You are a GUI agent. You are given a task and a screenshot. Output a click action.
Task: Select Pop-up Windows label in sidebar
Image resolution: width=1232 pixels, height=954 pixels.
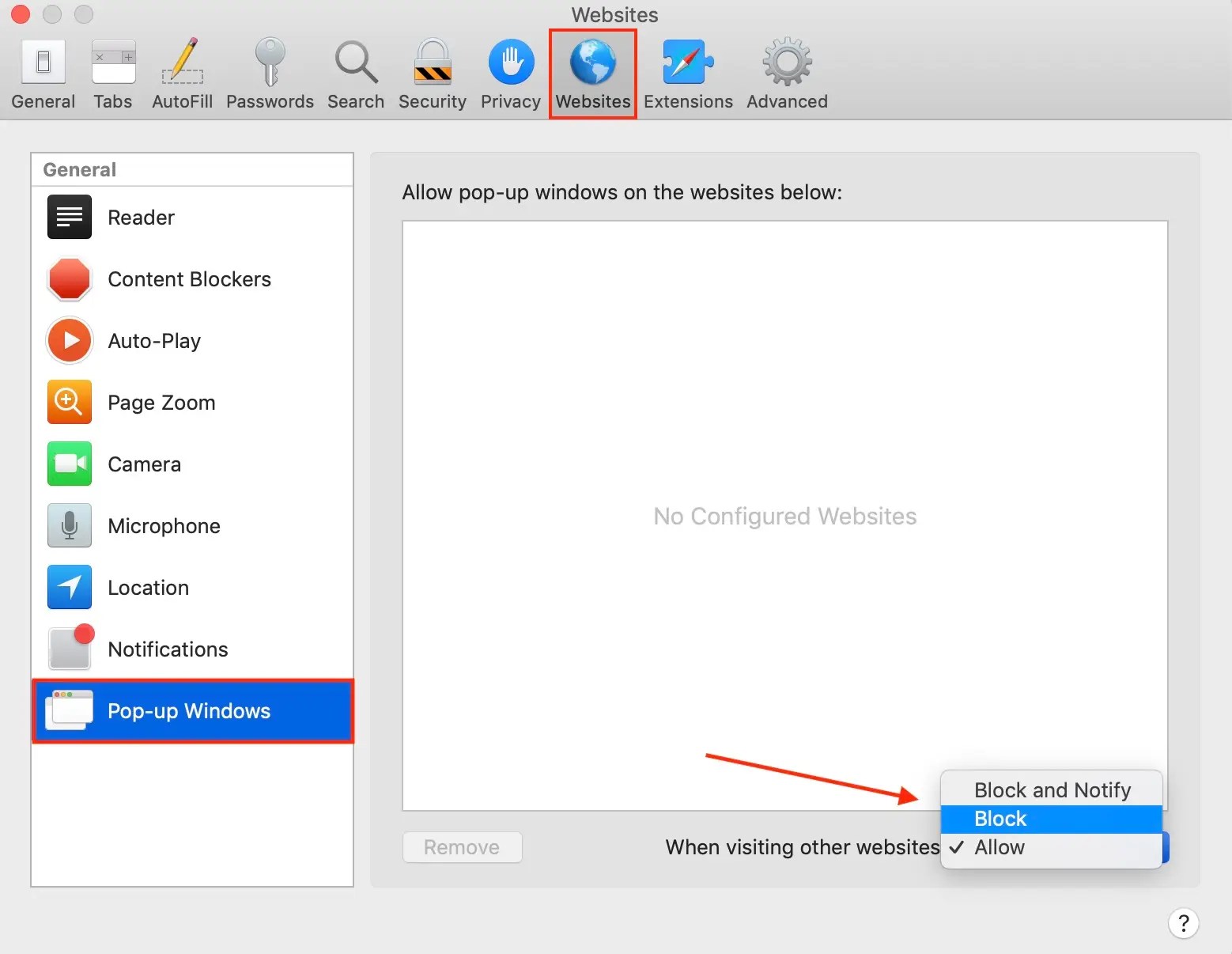click(x=189, y=710)
